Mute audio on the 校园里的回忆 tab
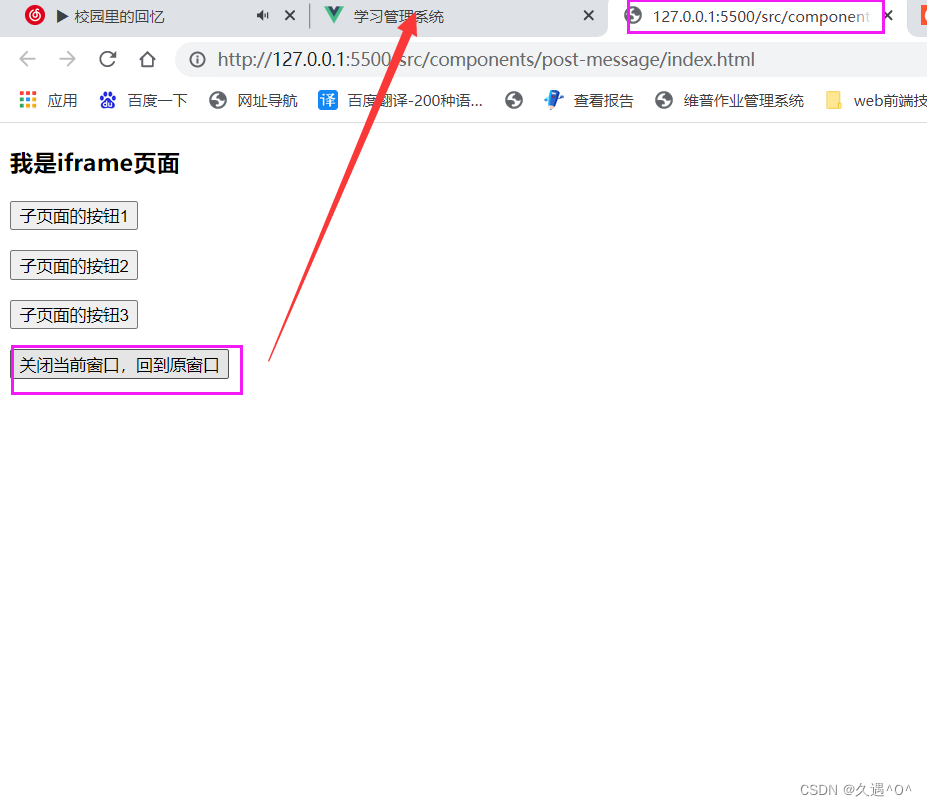This screenshot has height=806, width=927. click(262, 16)
